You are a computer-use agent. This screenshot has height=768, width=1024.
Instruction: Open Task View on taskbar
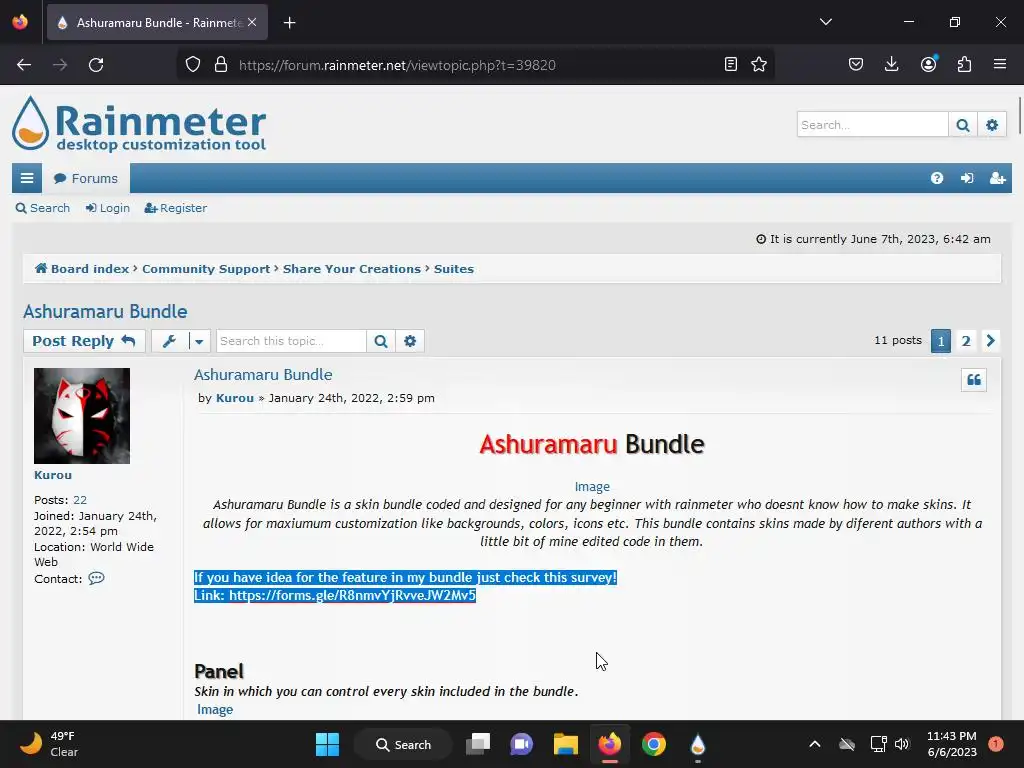click(x=477, y=744)
